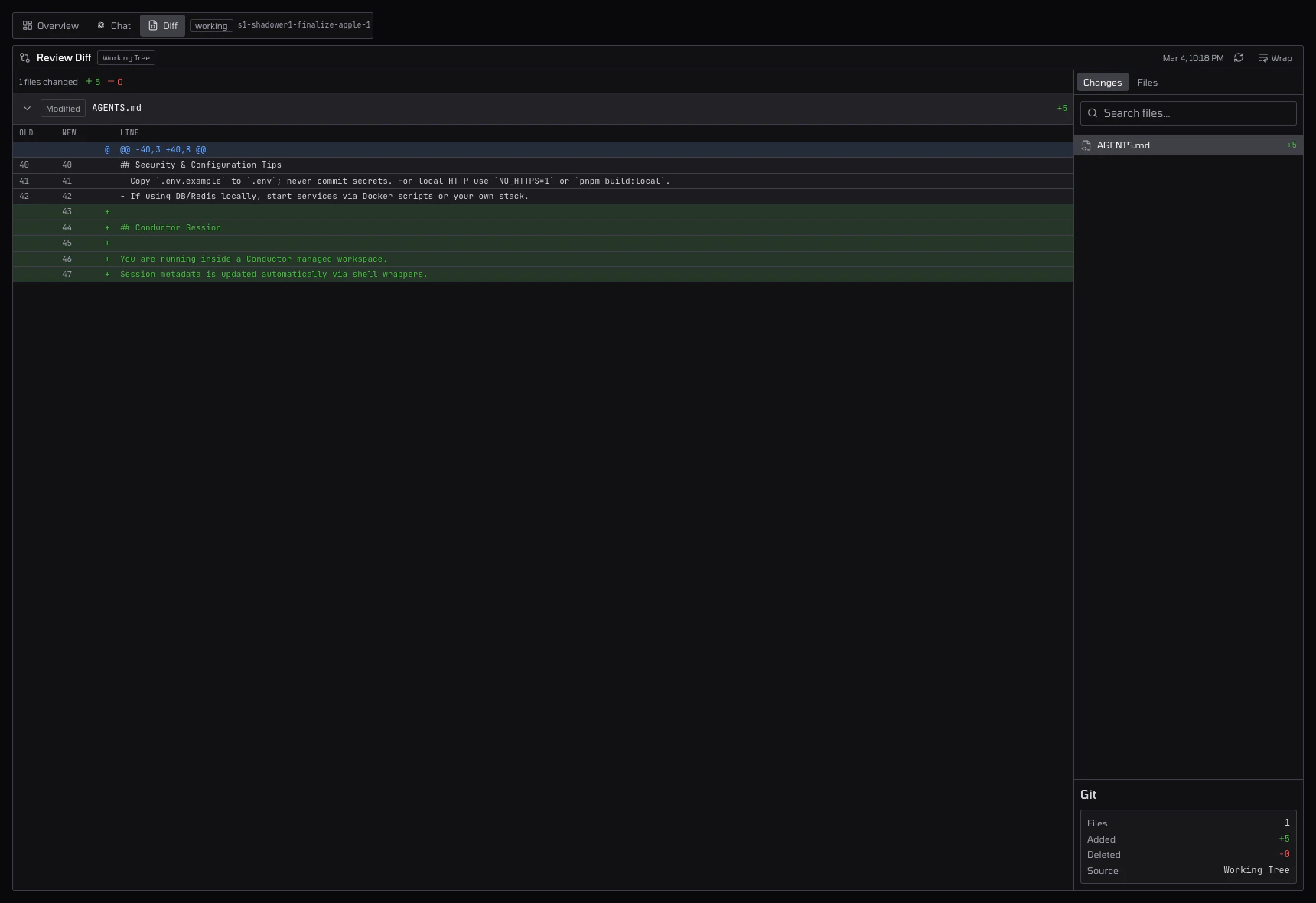Open the Overview tab

[50, 25]
